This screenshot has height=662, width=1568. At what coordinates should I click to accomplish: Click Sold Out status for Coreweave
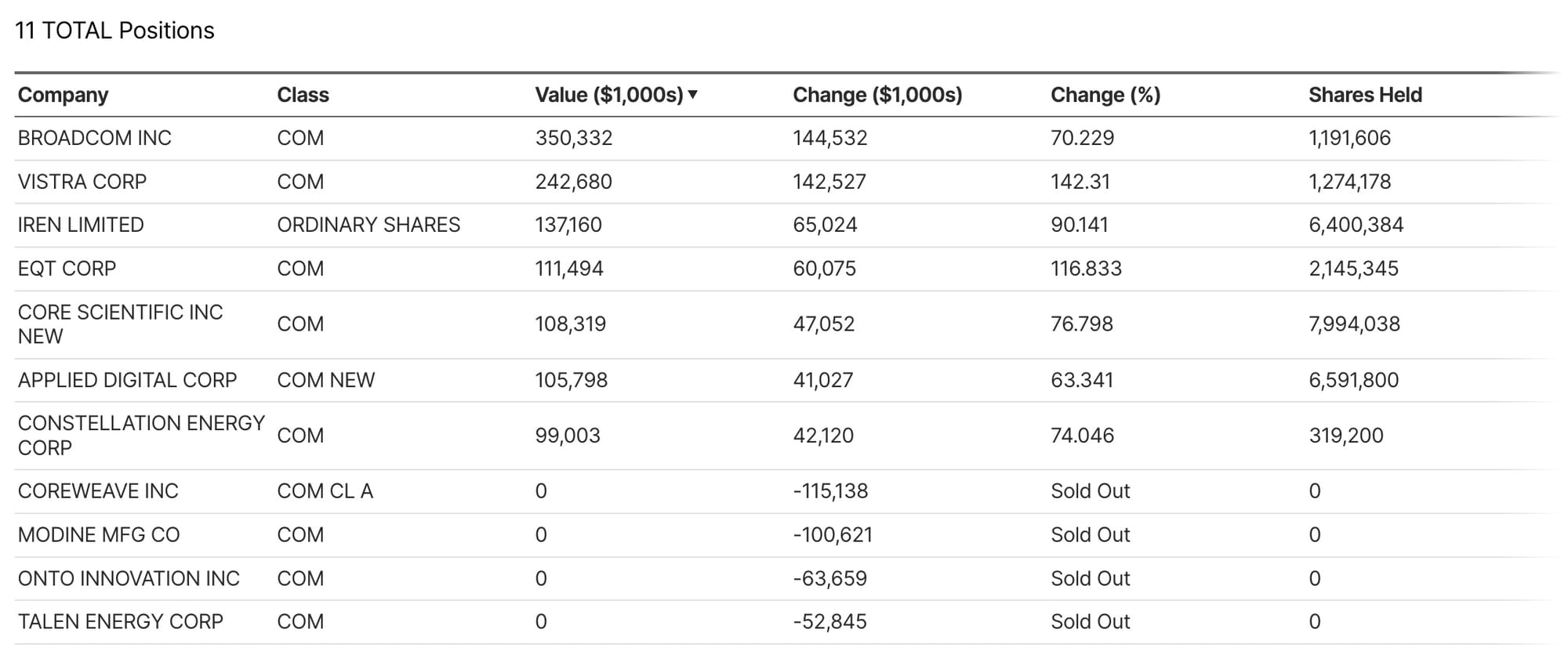(1090, 491)
